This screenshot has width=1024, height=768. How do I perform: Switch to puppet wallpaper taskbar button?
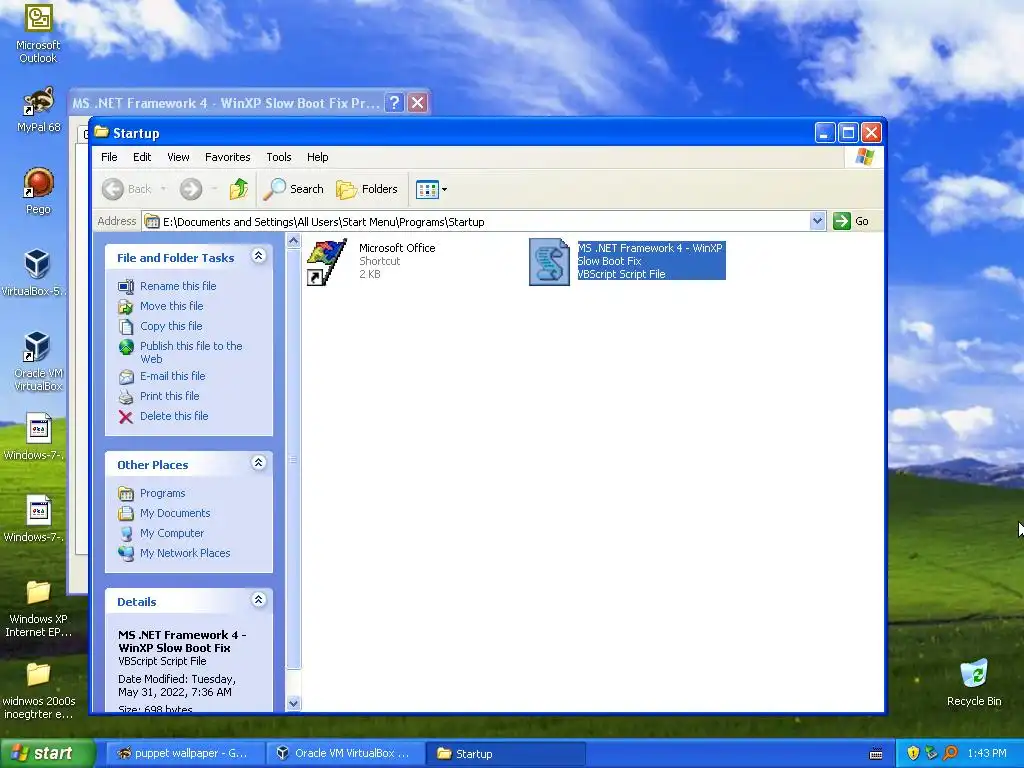coord(183,754)
